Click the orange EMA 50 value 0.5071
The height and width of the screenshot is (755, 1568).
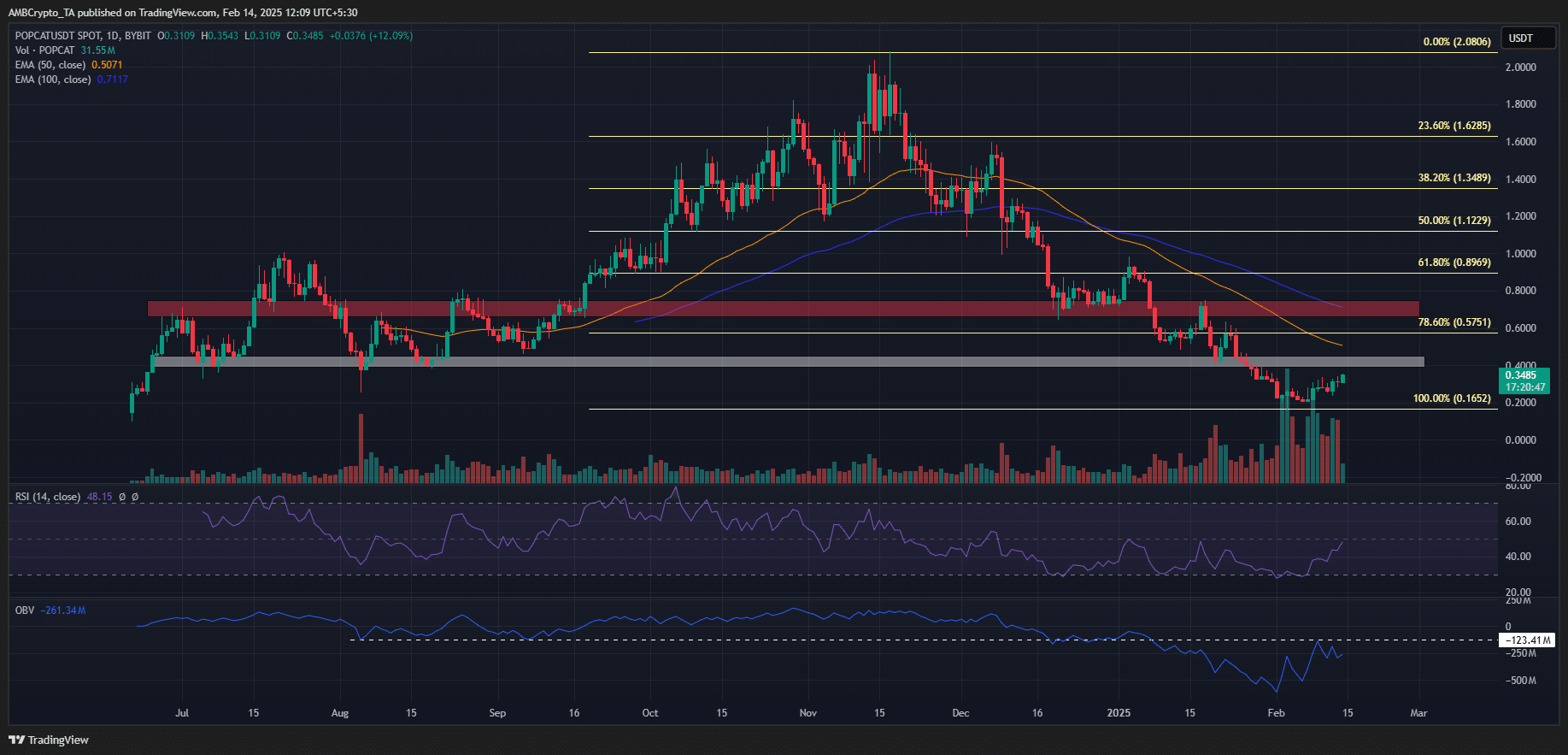point(107,65)
